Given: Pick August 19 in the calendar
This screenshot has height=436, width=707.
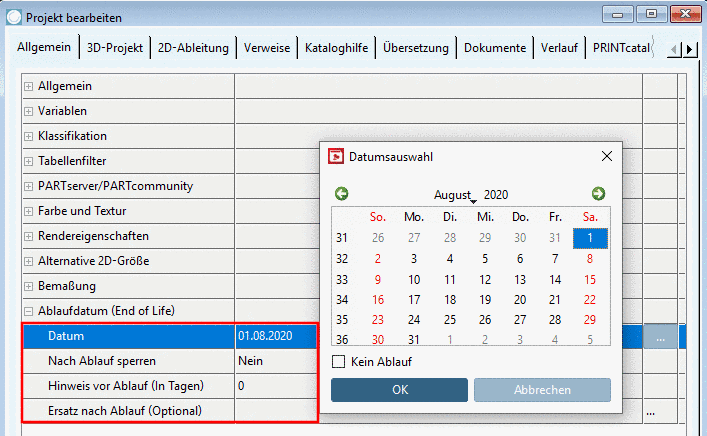Looking at the screenshot, I should 485,300.
